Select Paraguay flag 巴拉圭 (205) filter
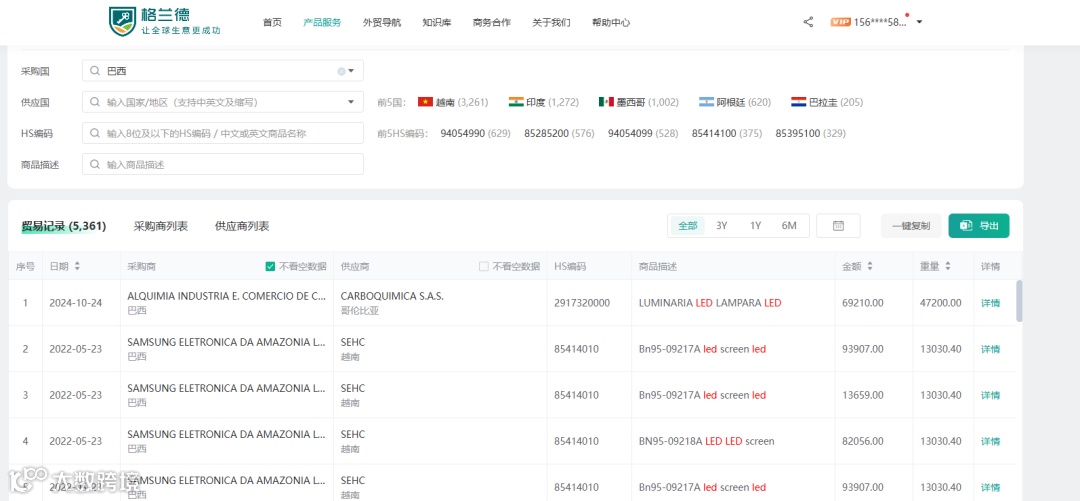Viewport: 1080px width, 501px height. [827, 102]
